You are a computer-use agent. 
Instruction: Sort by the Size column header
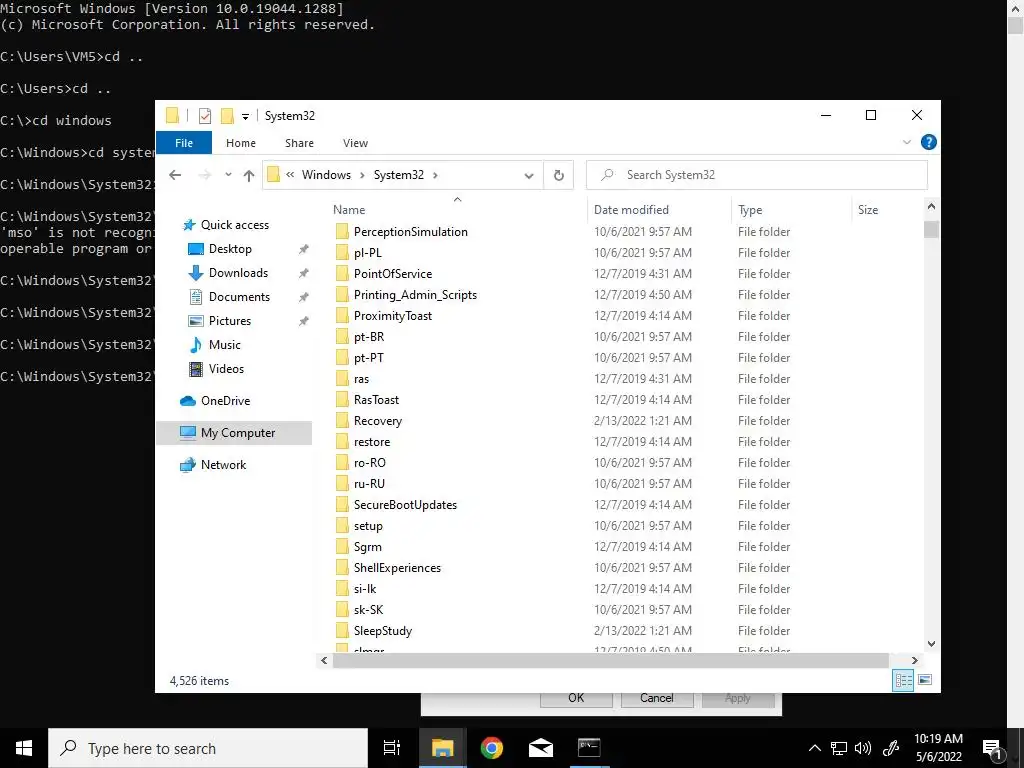[x=867, y=210]
